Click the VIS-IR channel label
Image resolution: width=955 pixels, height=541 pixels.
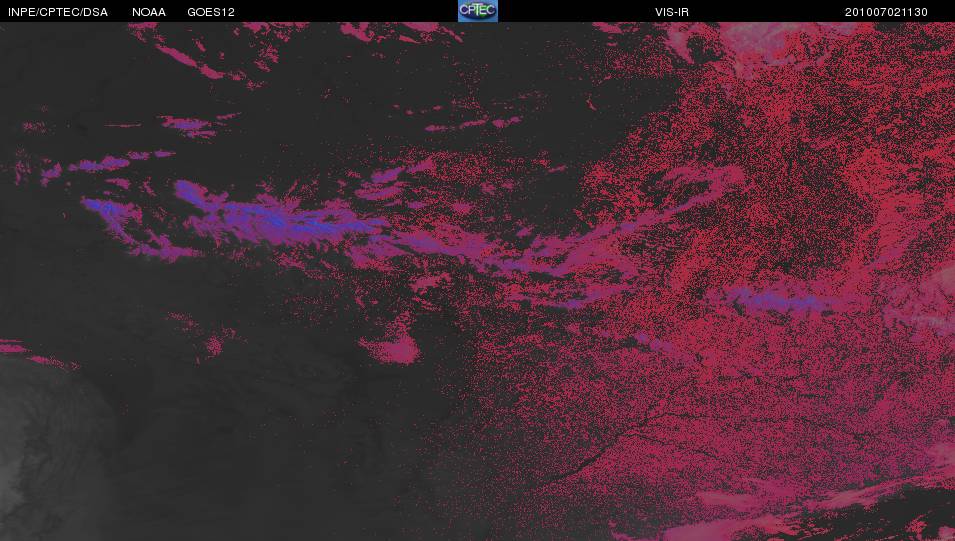tap(672, 12)
